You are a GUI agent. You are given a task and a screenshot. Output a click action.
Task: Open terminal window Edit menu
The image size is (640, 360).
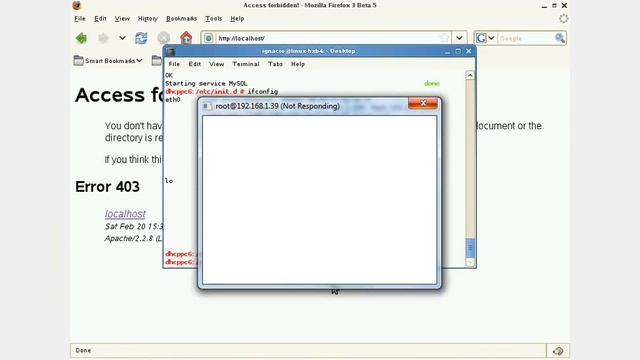[195, 64]
